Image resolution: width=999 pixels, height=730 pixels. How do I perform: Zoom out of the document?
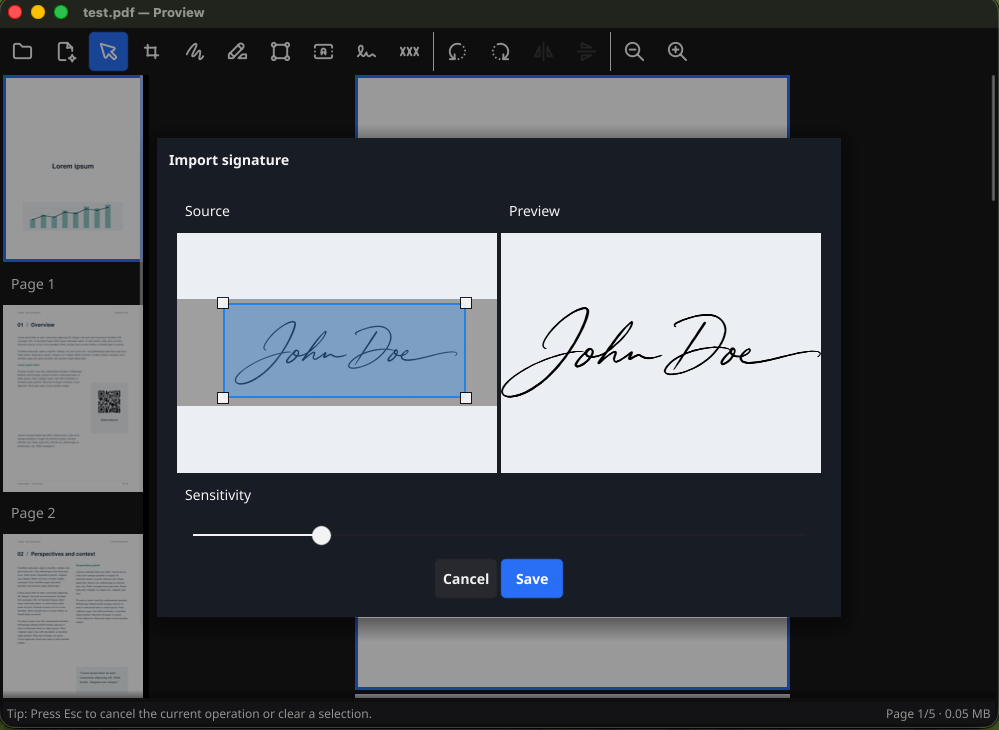click(634, 52)
